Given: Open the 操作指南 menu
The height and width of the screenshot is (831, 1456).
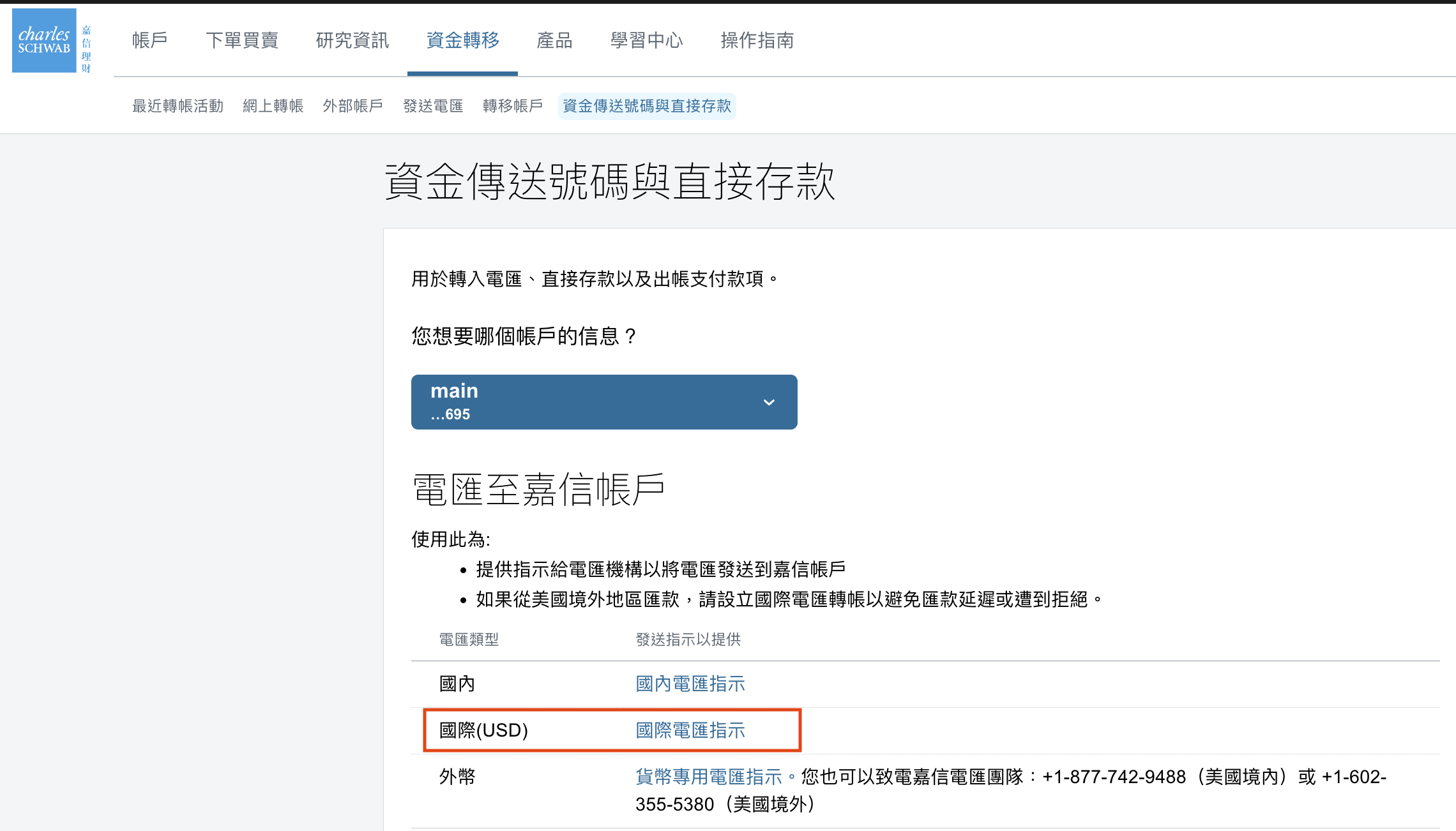Looking at the screenshot, I should pyautogui.click(x=757, y=40).
